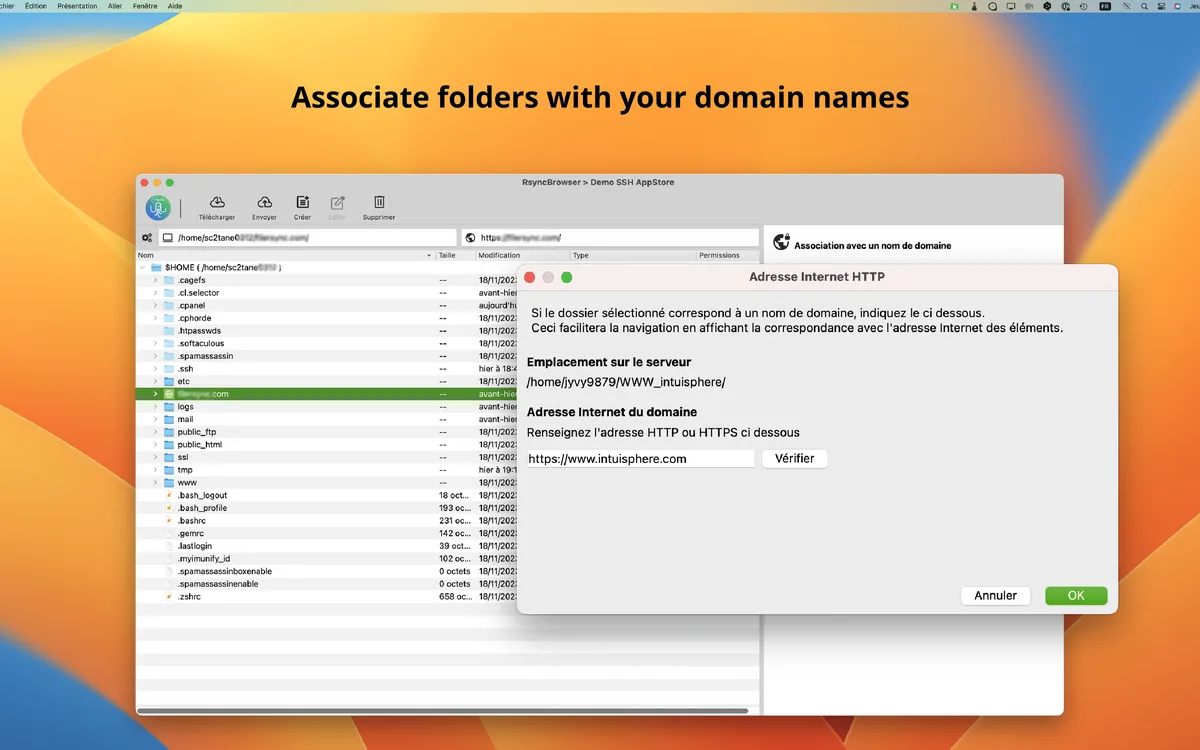
Task: Click the Créer toolbar icon
Action: 302,203
